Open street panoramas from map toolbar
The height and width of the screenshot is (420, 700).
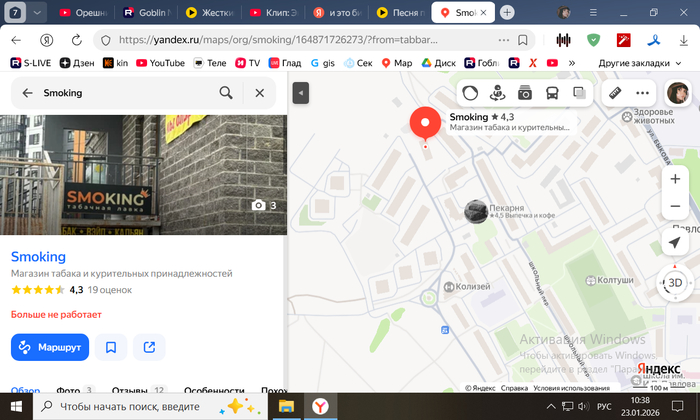(x=497, y=93)
